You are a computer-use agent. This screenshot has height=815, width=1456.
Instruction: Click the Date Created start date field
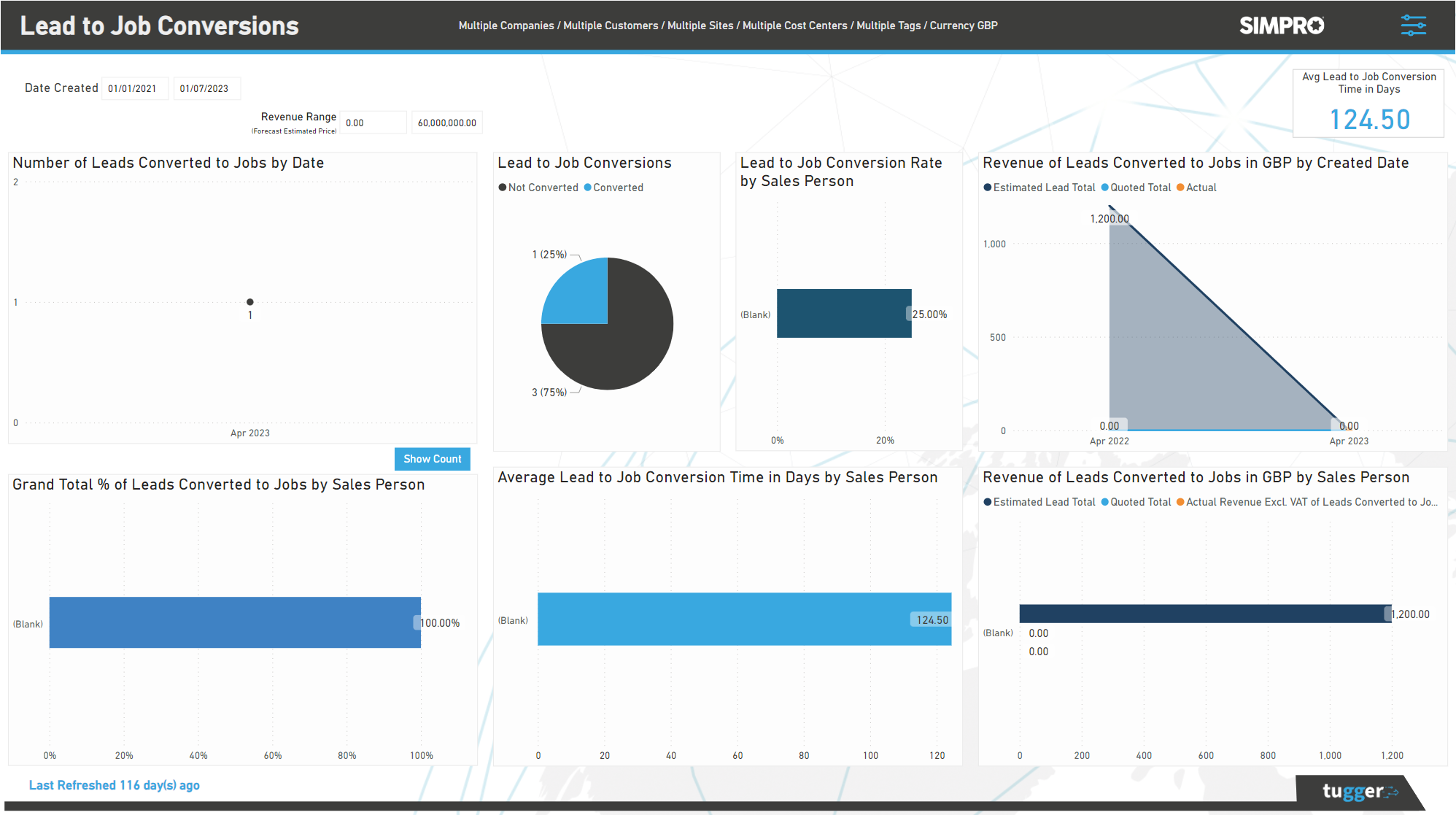click(135, 88)
